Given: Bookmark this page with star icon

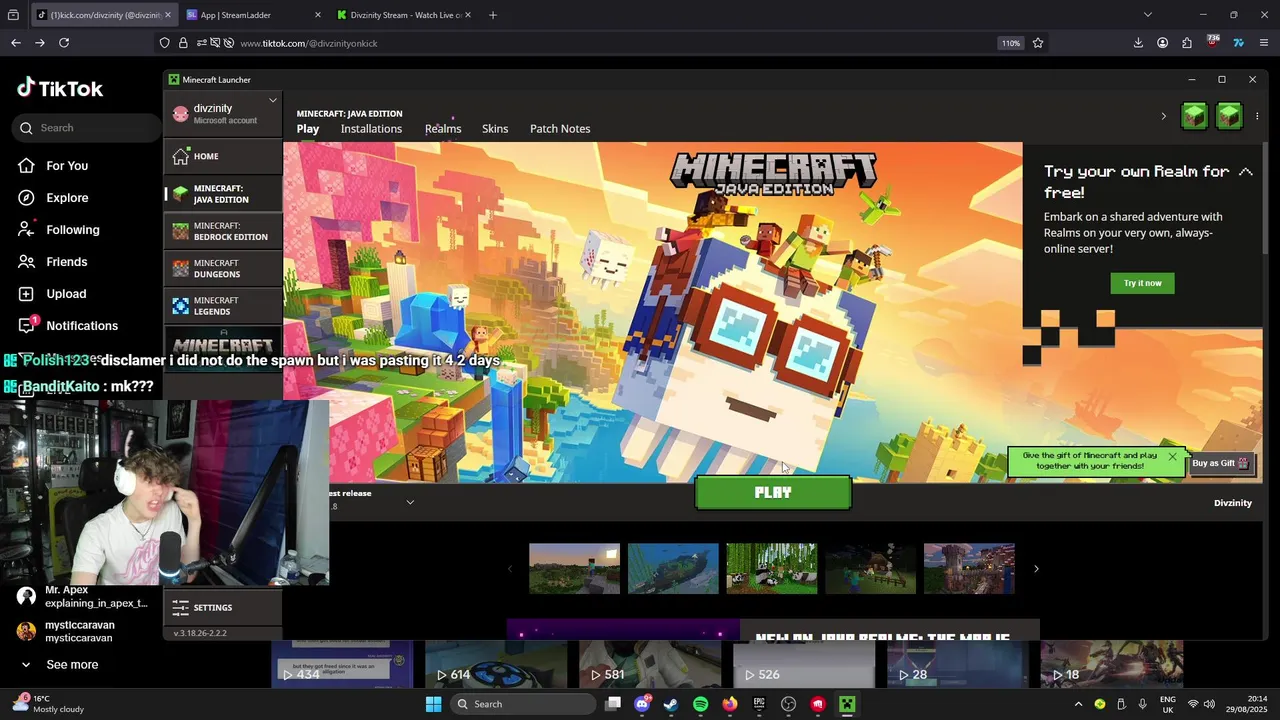Looking at the screenshot, I should pyautogui.click(x=1038, y=43).
